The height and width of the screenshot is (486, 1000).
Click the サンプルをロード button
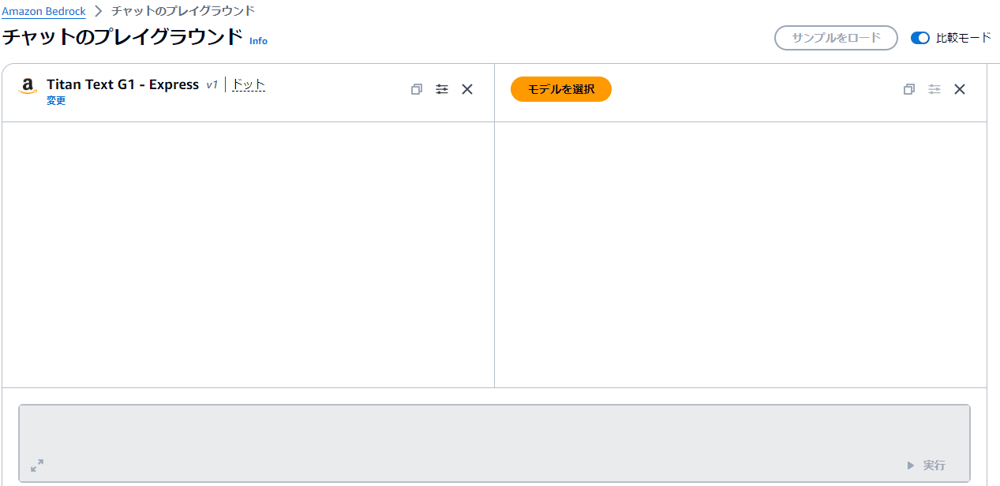(836, 38)
